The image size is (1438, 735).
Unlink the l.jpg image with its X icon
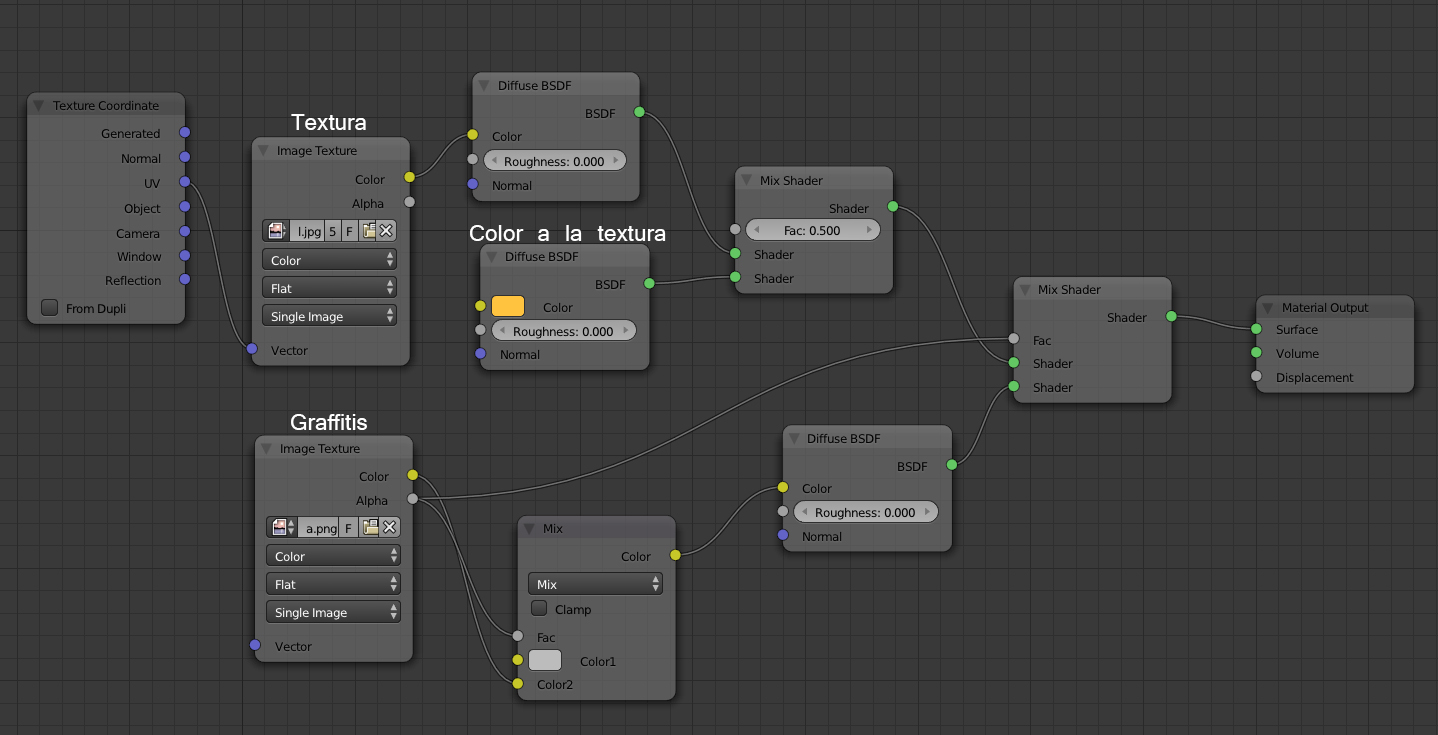[x=386, y=231]
